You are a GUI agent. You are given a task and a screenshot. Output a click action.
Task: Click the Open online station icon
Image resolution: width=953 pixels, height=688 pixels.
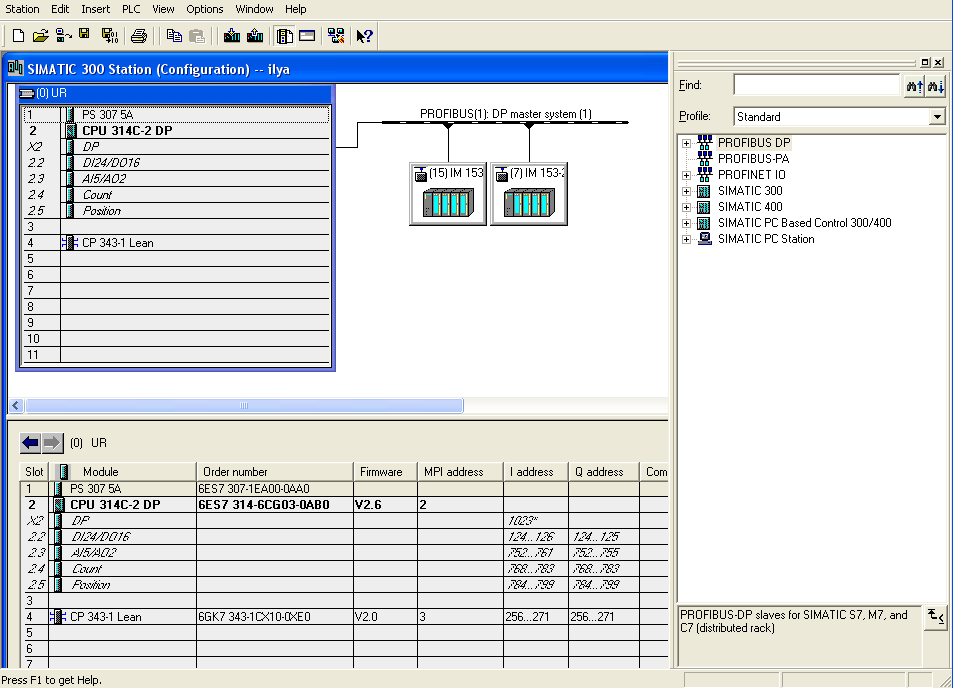coord(63,36)
